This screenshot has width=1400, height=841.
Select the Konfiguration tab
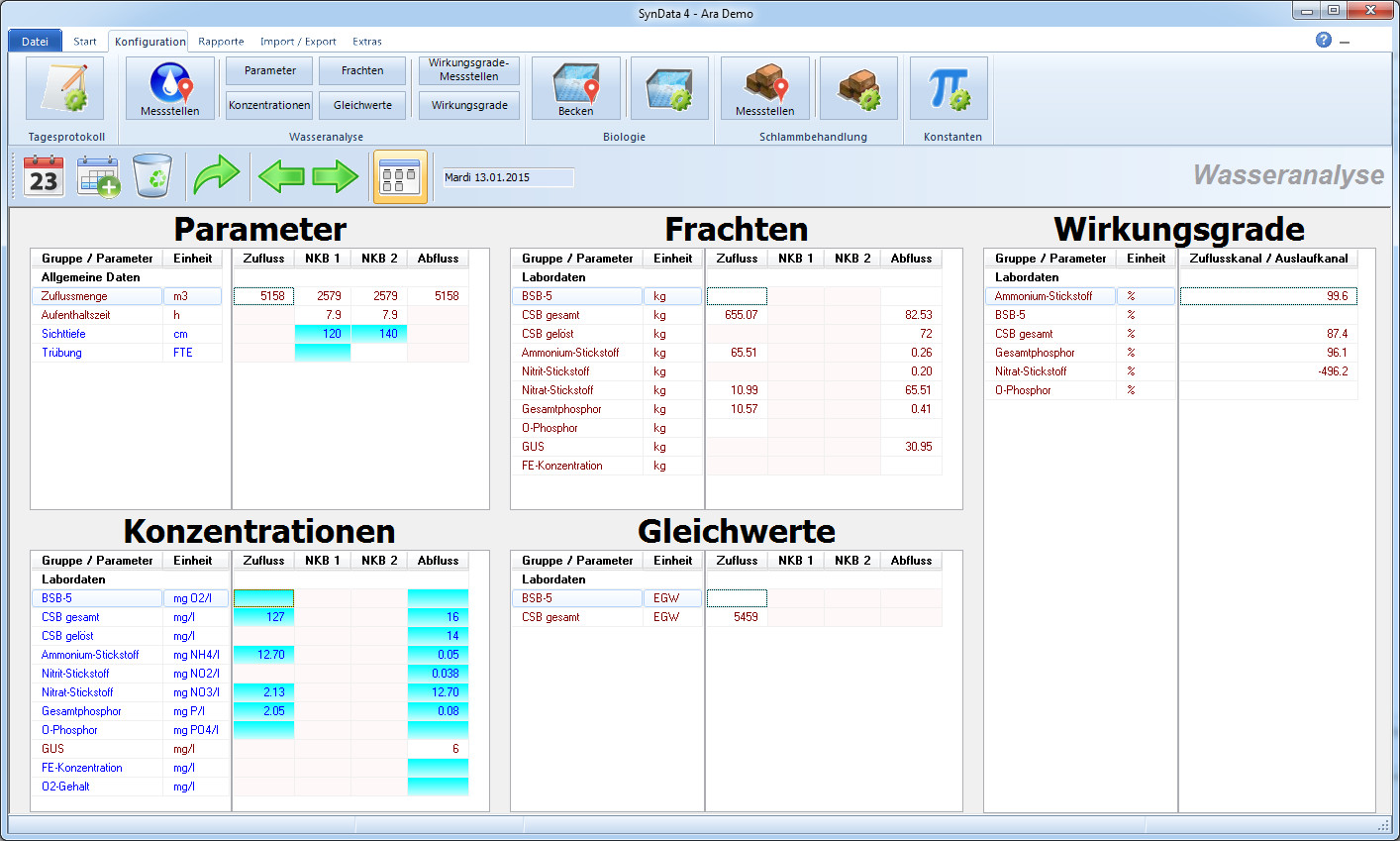point(150,42)
